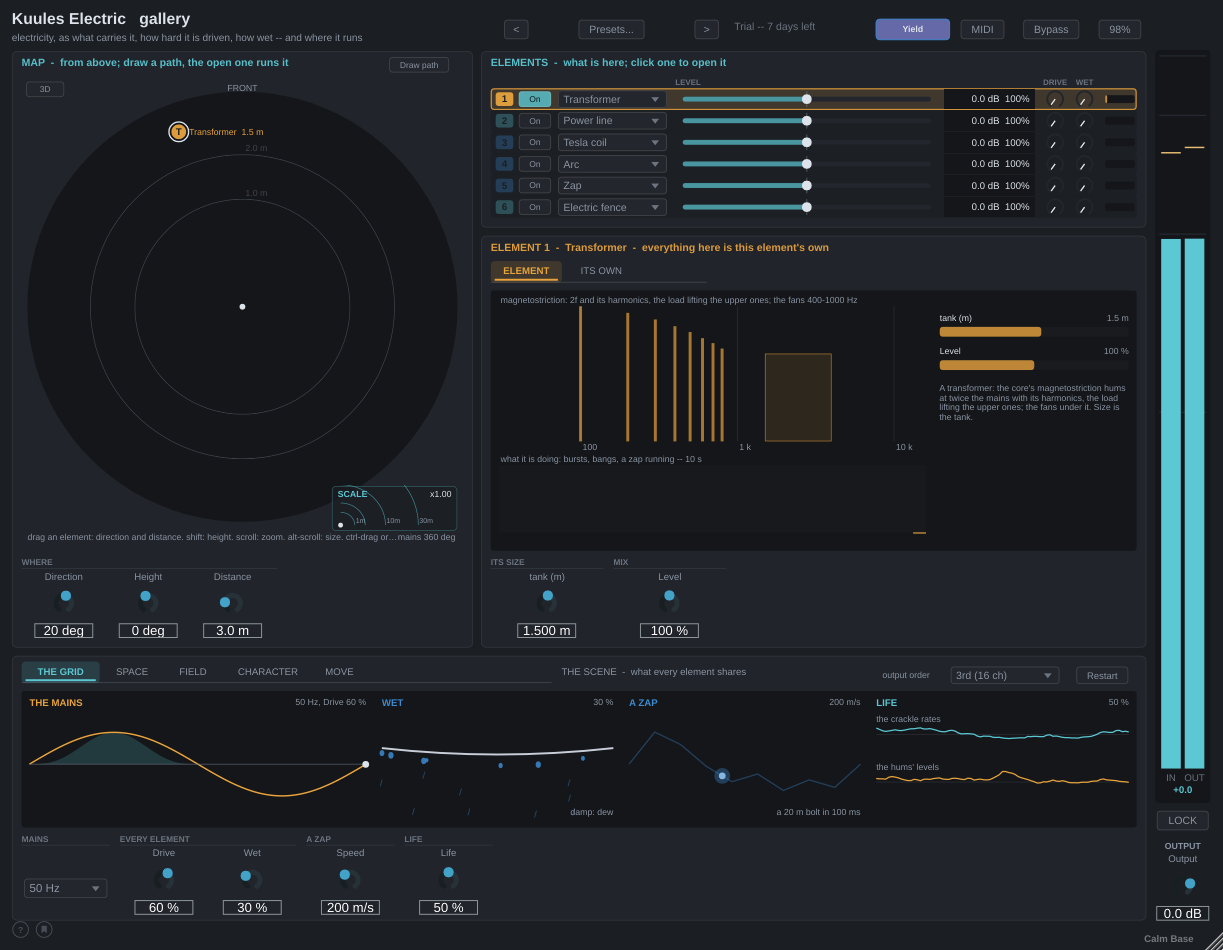Click the Life knob
Image resolution: width=1223 pixels, height=950 pixels.
(x=448, y=878)
